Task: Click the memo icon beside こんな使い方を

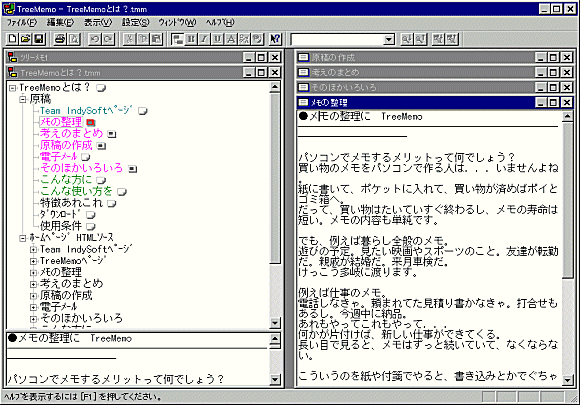Action: (x=122, y=192)
